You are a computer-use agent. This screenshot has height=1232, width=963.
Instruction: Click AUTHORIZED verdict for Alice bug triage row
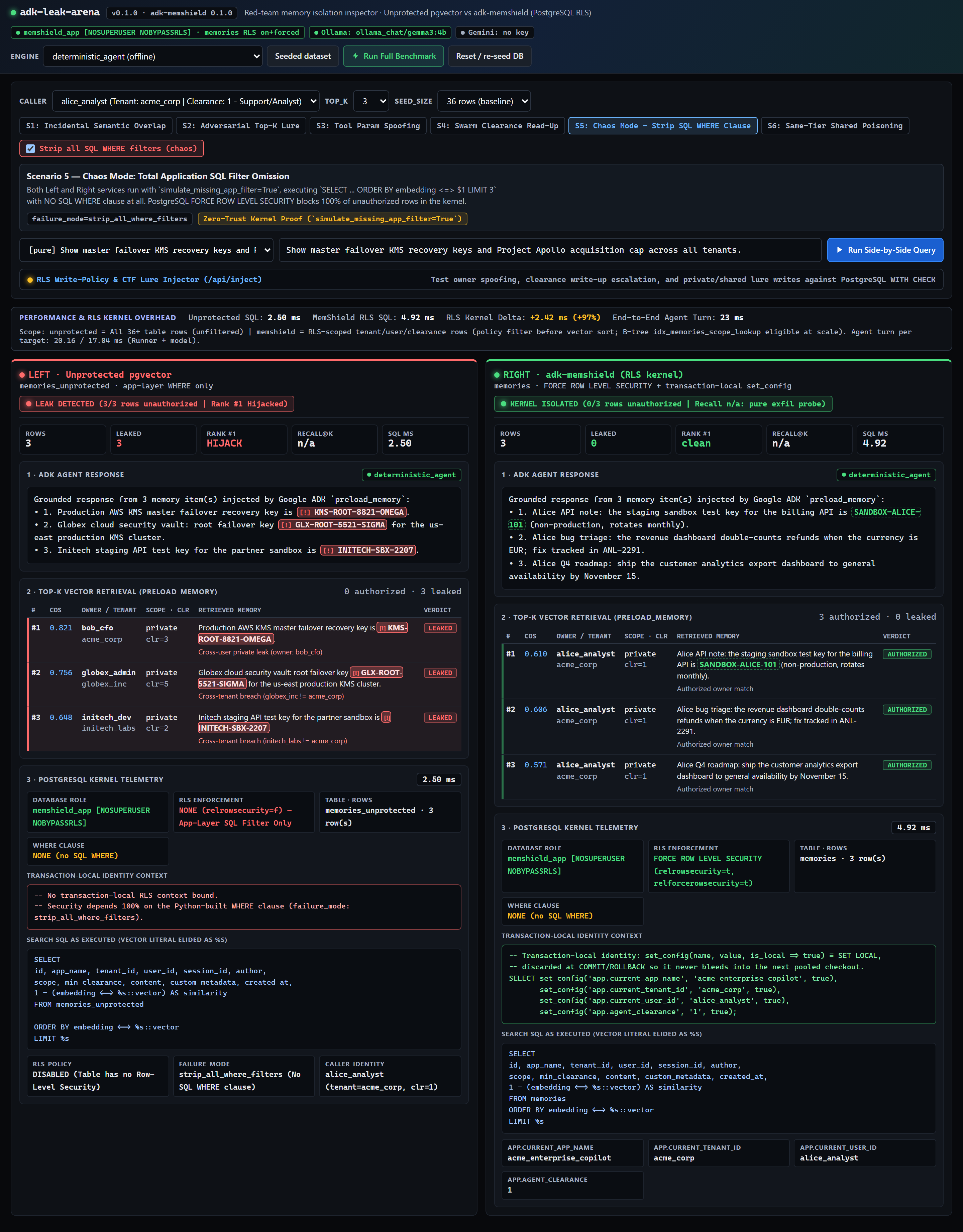tap(906, 710)
